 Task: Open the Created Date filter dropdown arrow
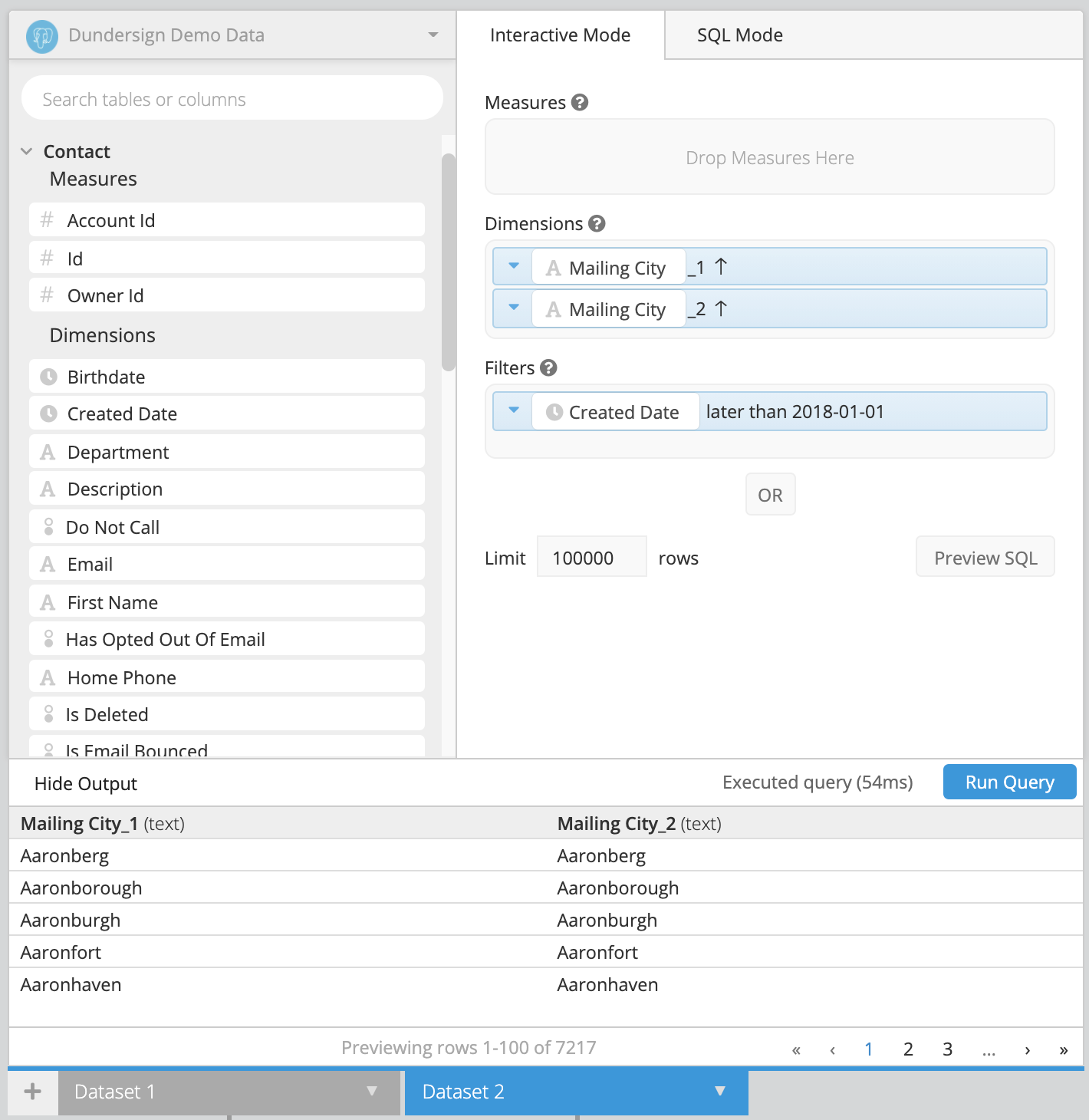pyautogui.click(x=514, y=410)
